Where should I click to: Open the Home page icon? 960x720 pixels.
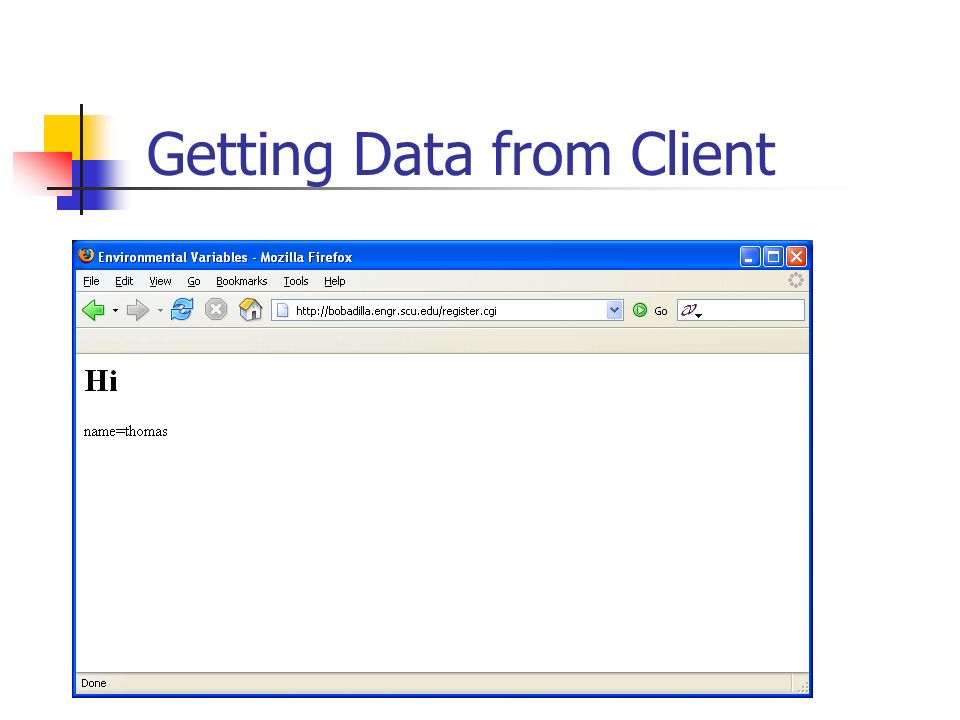pos(250,310)
